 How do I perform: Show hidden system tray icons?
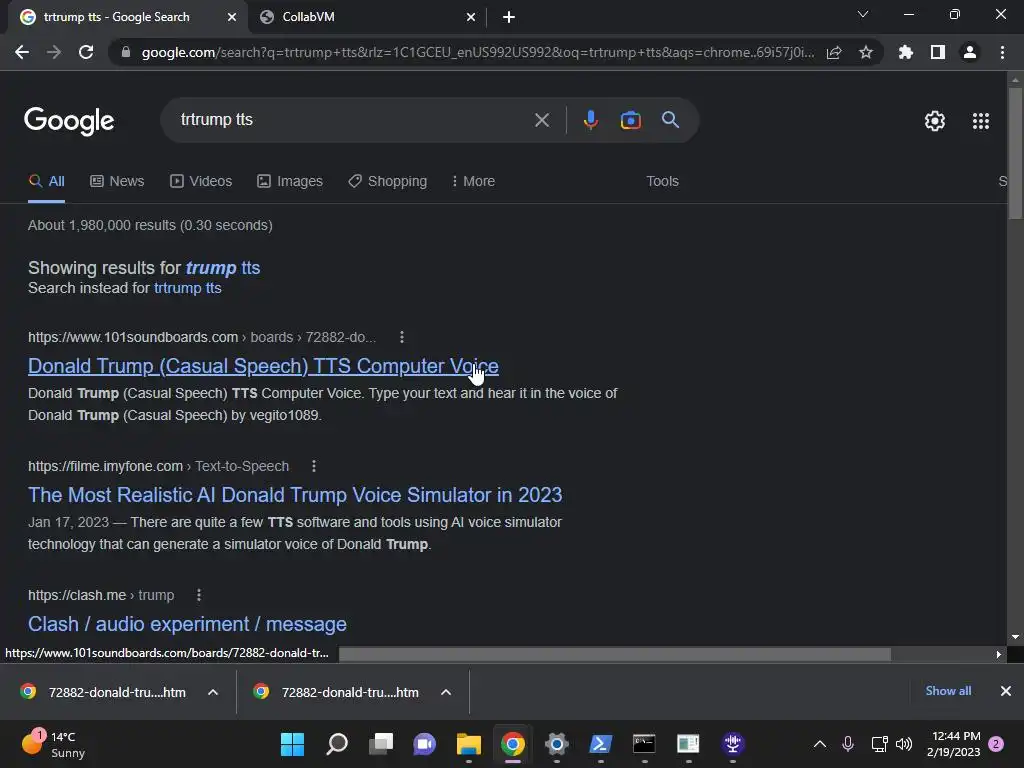[820, 744]
